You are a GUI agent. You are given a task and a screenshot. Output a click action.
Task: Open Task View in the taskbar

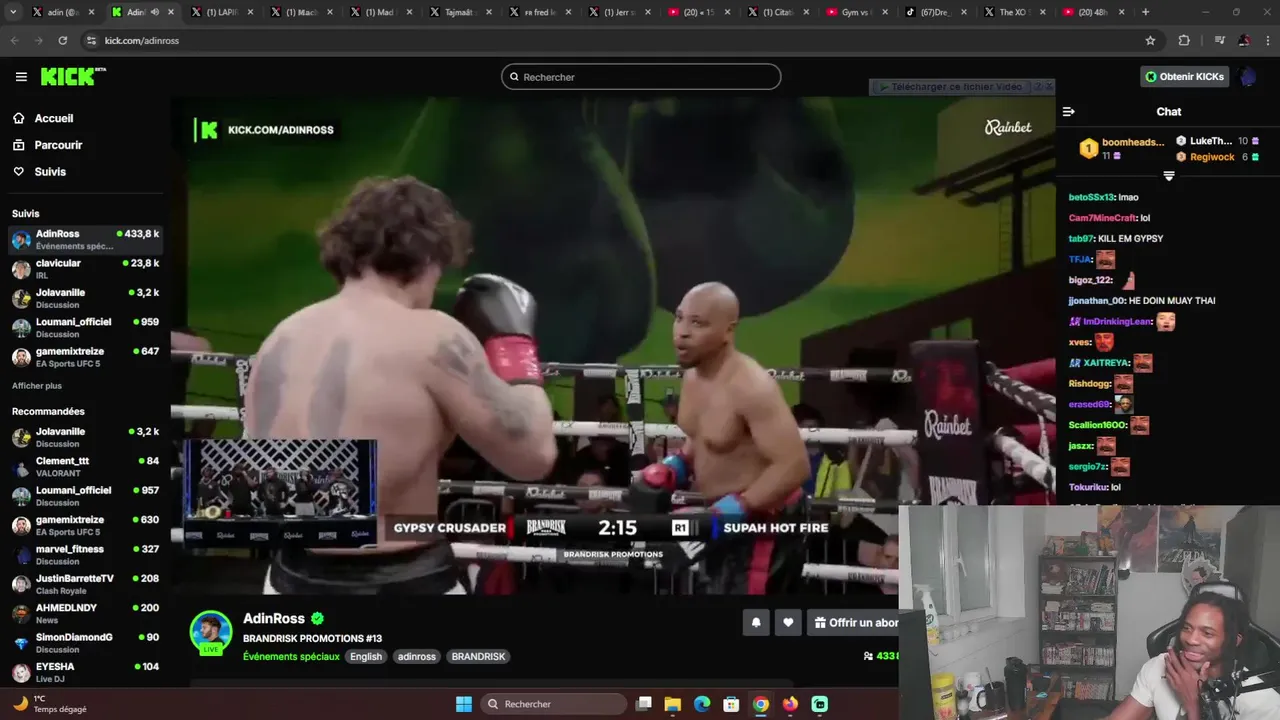pyautogui.click(x=644, y=704)
